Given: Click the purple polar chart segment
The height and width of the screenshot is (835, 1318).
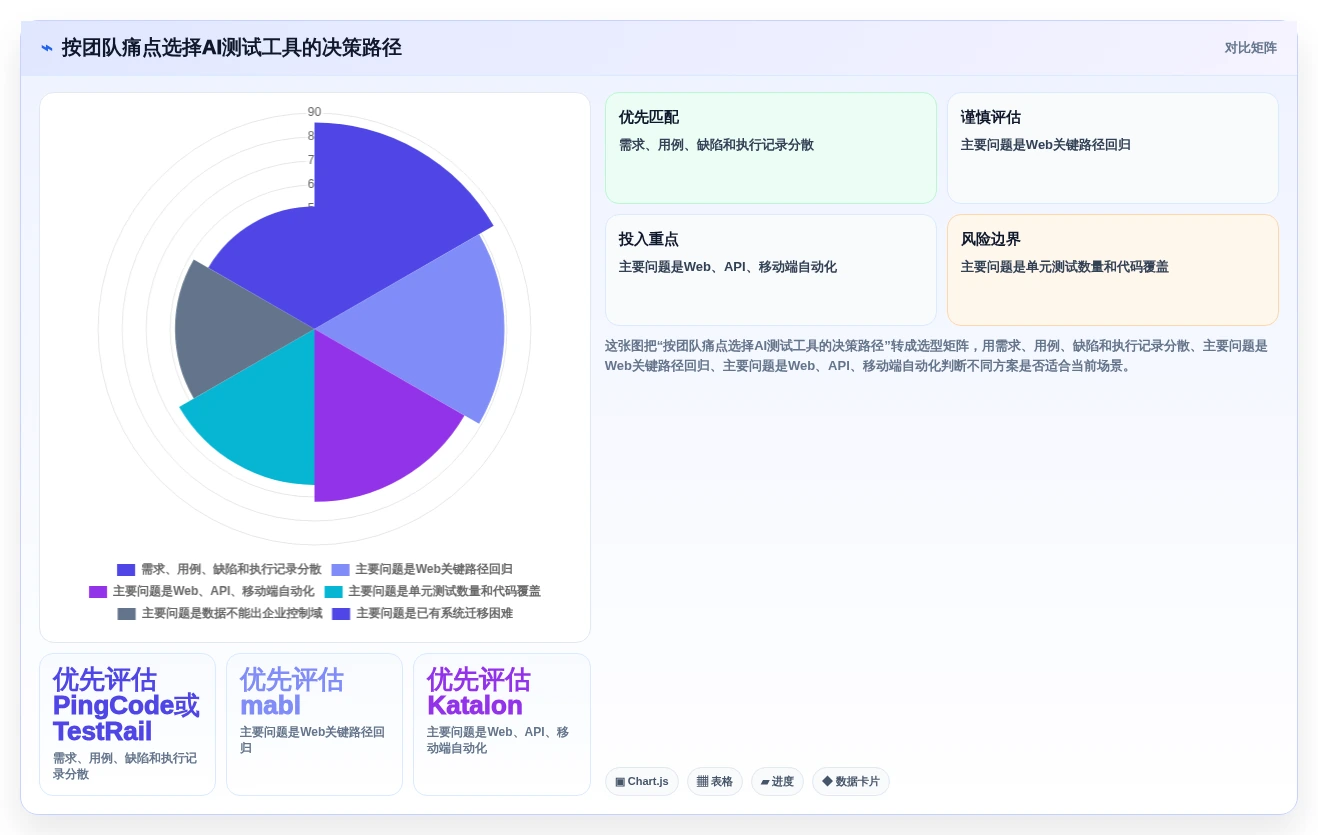Looking at the screenshot, I should click(x=375, y=430).
